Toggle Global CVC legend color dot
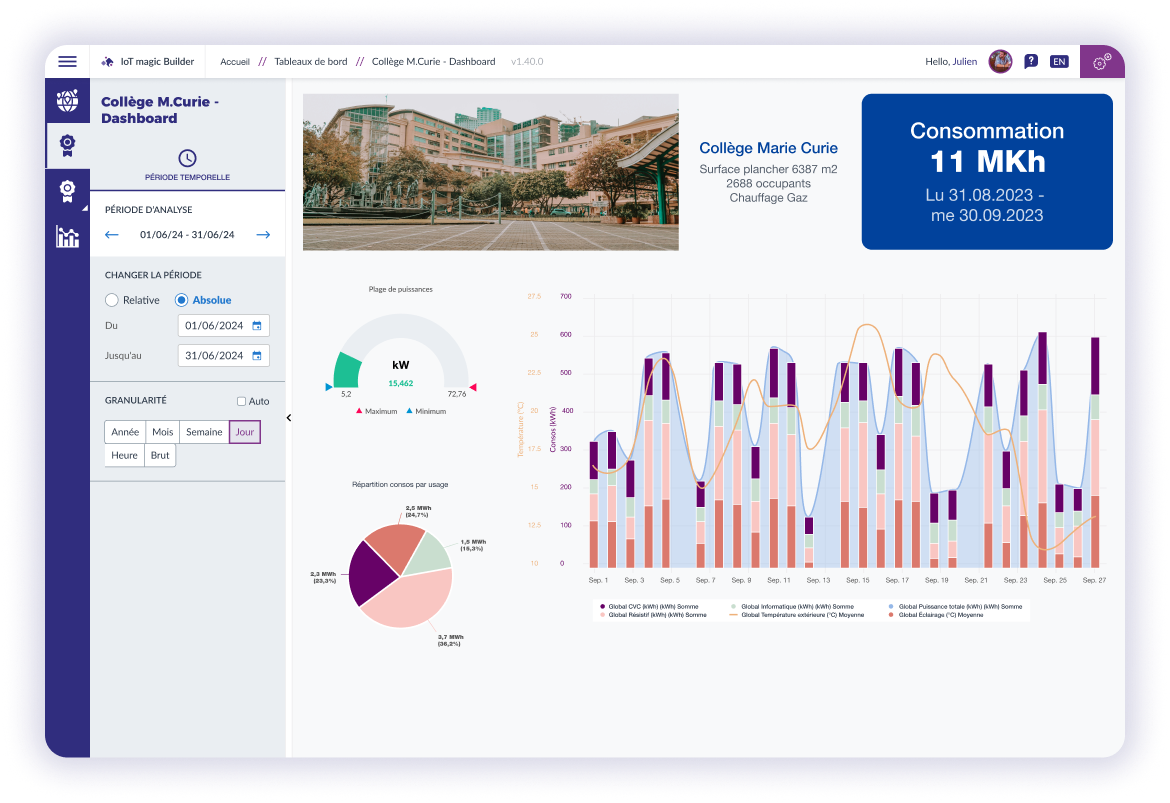The height and width of the screenshot is (803, 1170). click(x=602, y=607)
